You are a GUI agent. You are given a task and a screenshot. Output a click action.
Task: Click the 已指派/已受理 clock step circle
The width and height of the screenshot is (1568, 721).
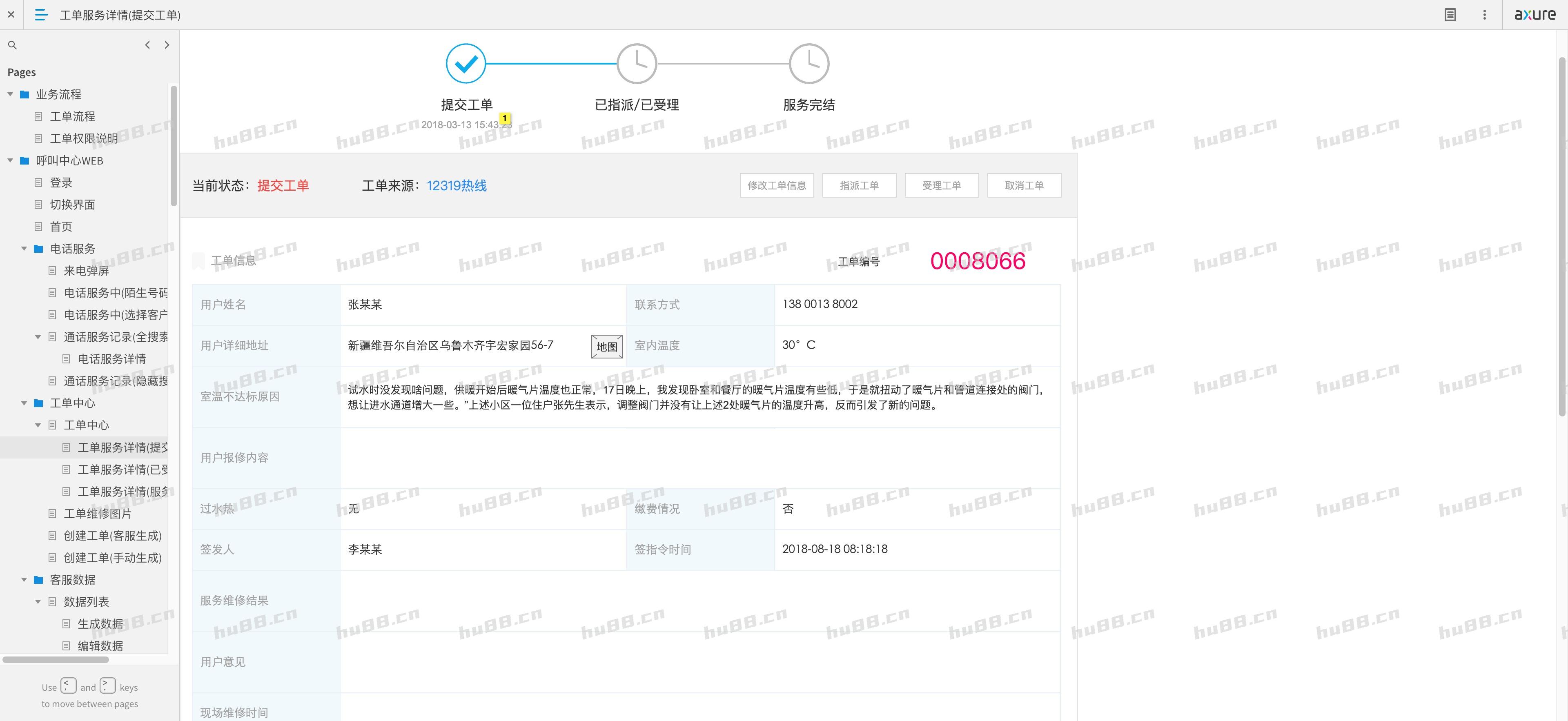[637, 63]
